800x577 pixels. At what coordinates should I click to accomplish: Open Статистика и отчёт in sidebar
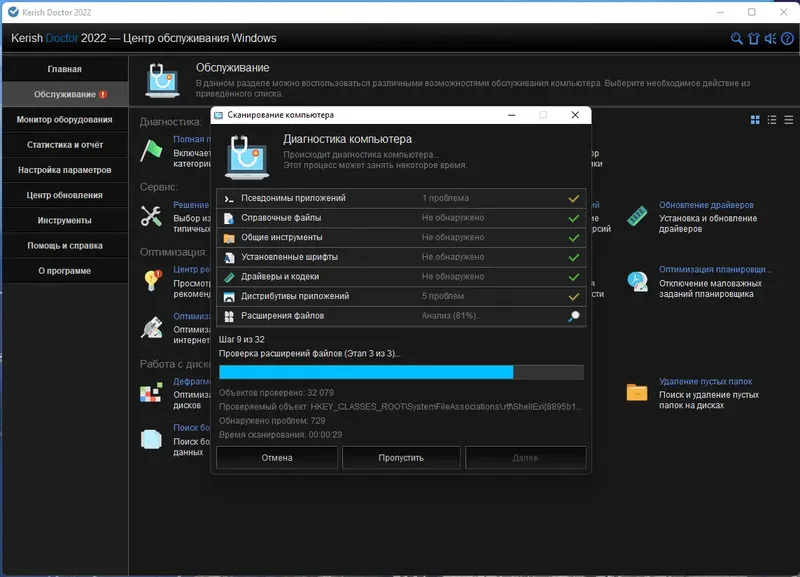pos(65,145)
